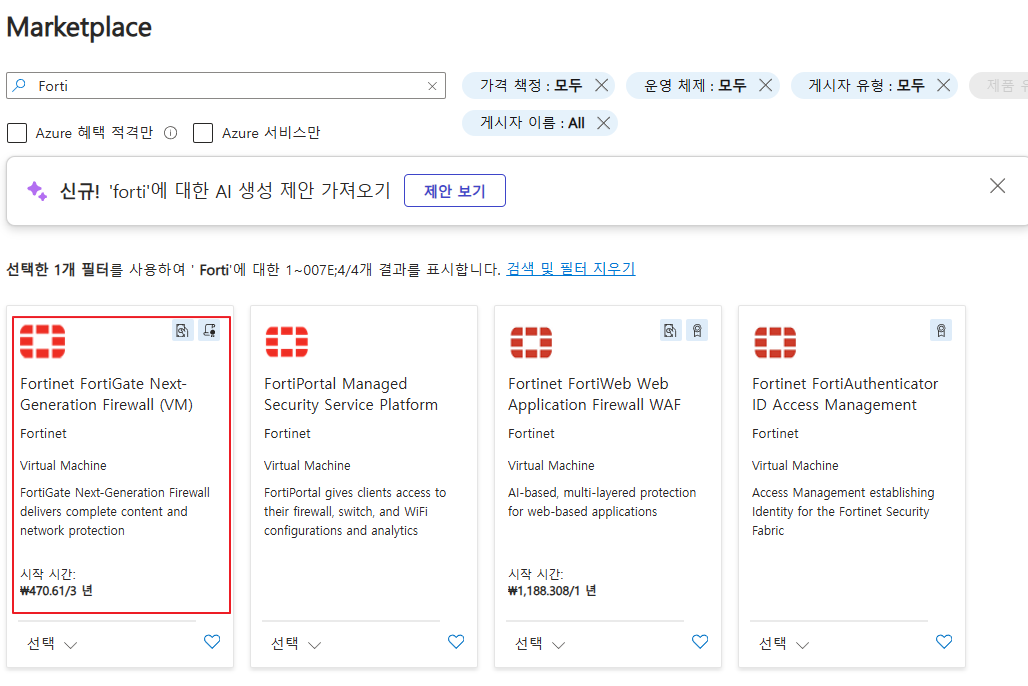
Task: Click the search magnifier icon
Action: [x=20, y=85]
